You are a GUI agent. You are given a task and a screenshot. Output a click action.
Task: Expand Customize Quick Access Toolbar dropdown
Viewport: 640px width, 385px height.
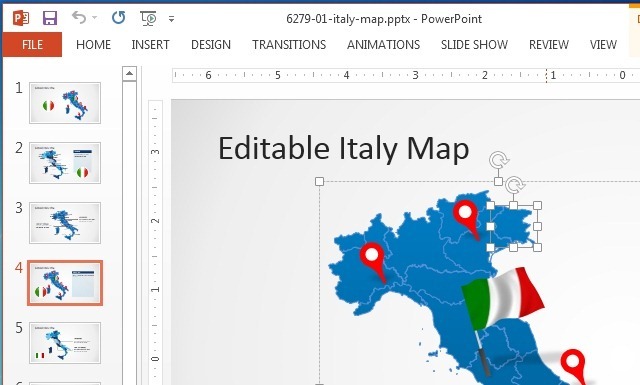pos(171,19)
